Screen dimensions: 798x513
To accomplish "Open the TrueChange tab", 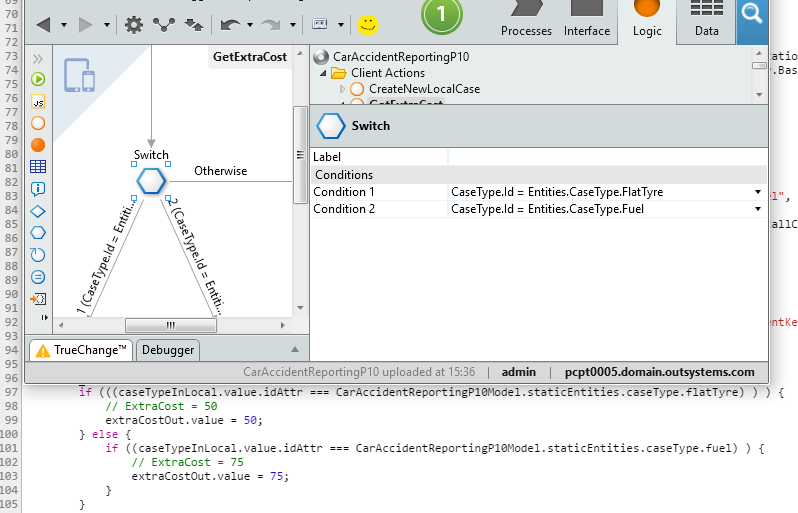I will coord(81,350).
